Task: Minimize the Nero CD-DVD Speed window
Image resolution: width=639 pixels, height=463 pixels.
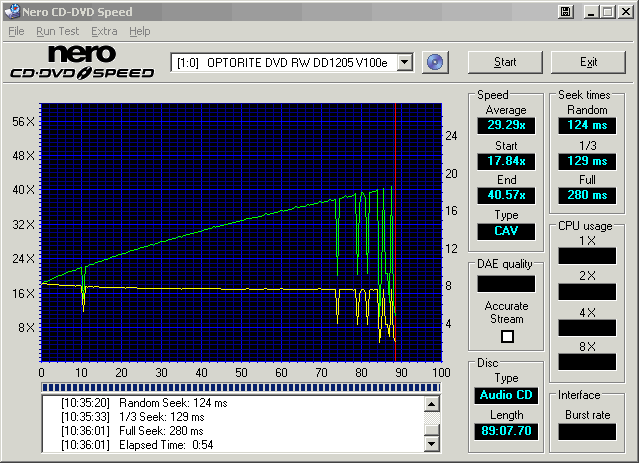Action: (x=591, y=12)
